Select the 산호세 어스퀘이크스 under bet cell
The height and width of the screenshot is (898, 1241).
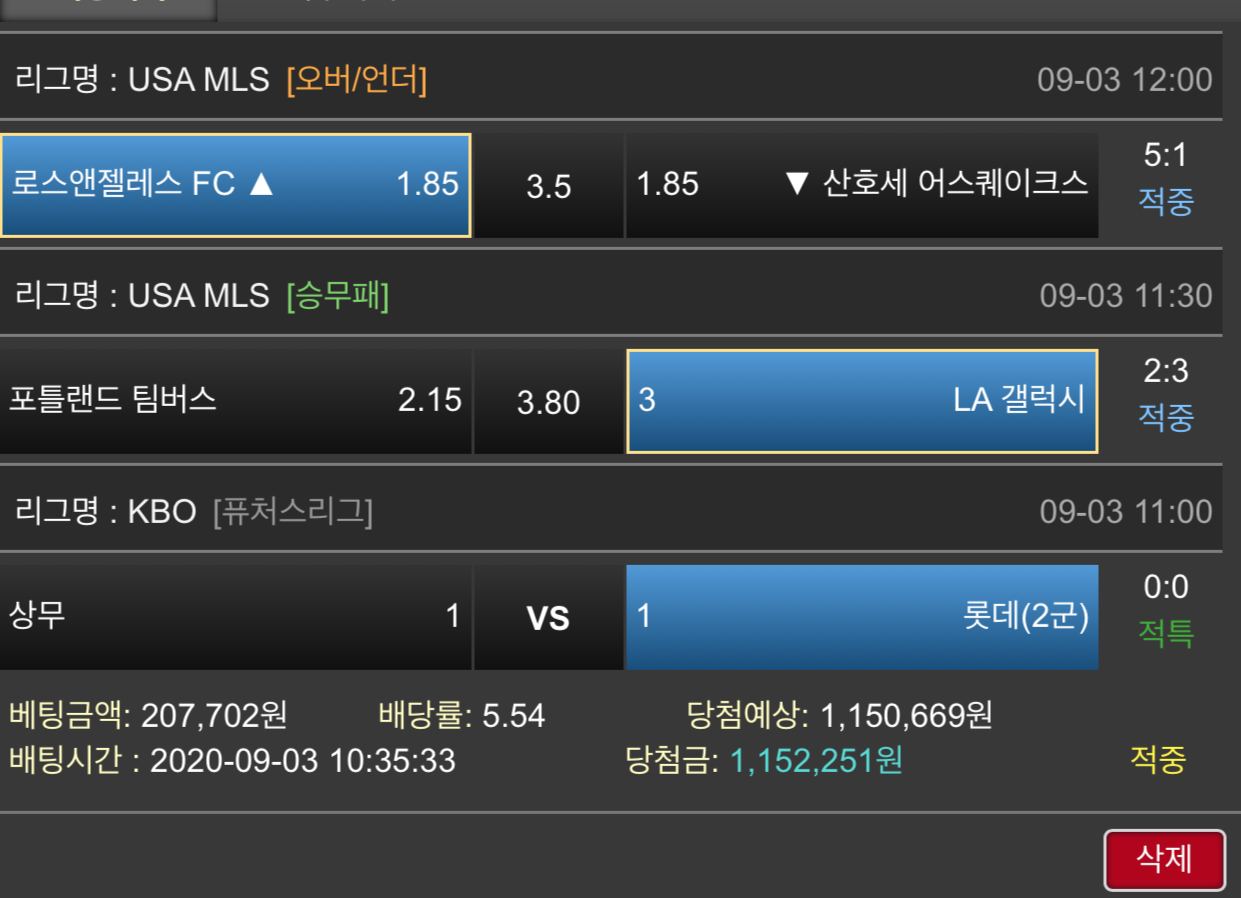pyautogui.click(x=861, y=185)
